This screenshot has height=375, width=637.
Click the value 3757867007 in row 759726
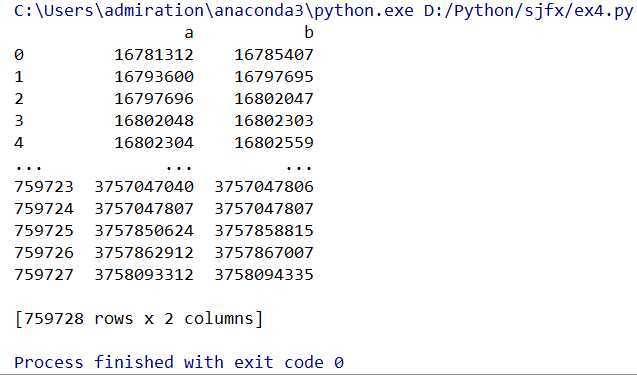coord(264,252)
